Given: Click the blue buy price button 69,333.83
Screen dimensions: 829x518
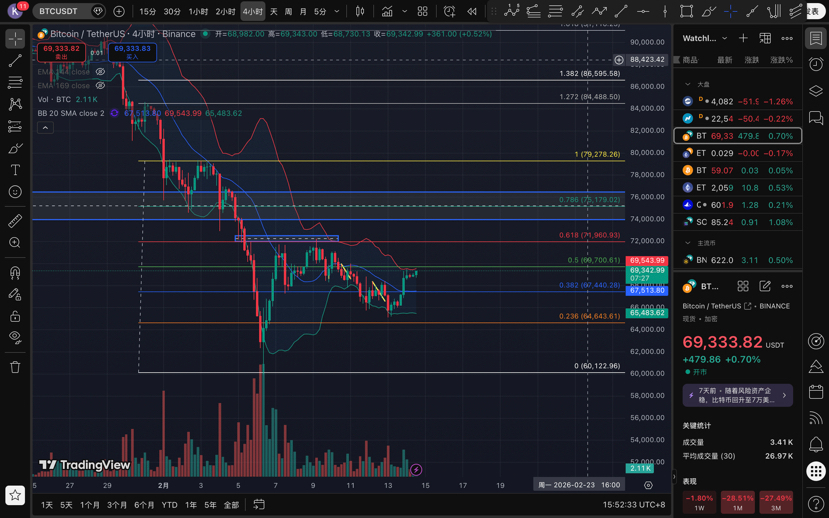Looking at the screenshot, I should 132,52.
